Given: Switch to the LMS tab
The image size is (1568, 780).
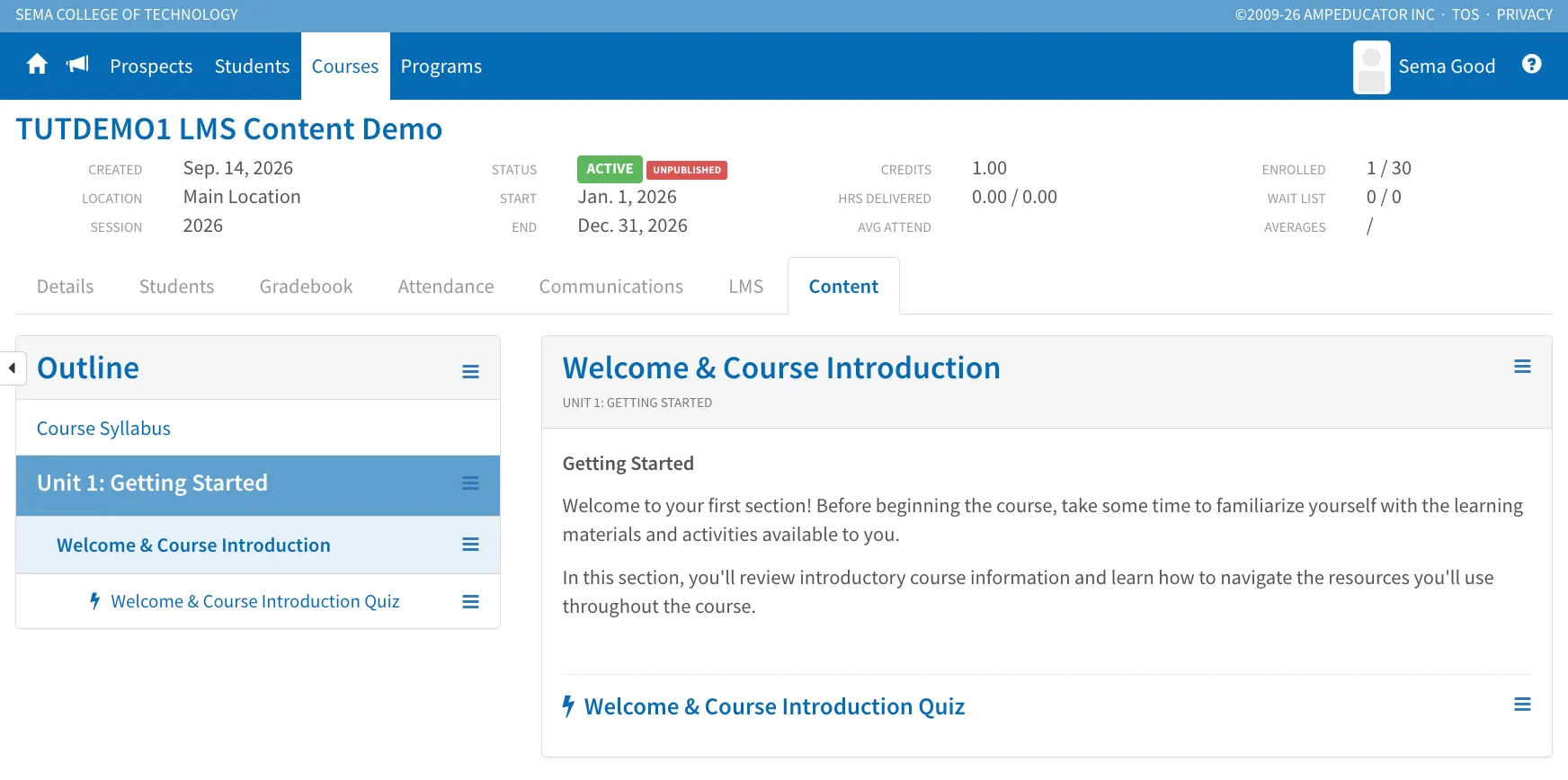Looking at the screenshot, I should (746, 287).
